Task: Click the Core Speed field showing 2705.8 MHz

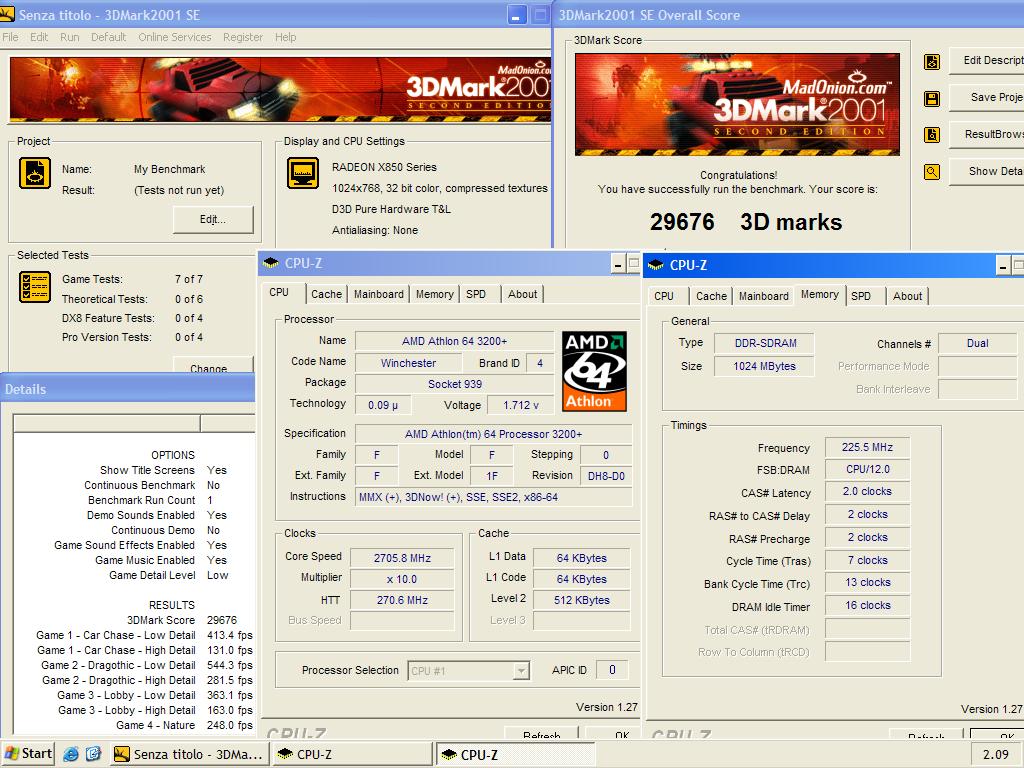Action: [402, 558]
